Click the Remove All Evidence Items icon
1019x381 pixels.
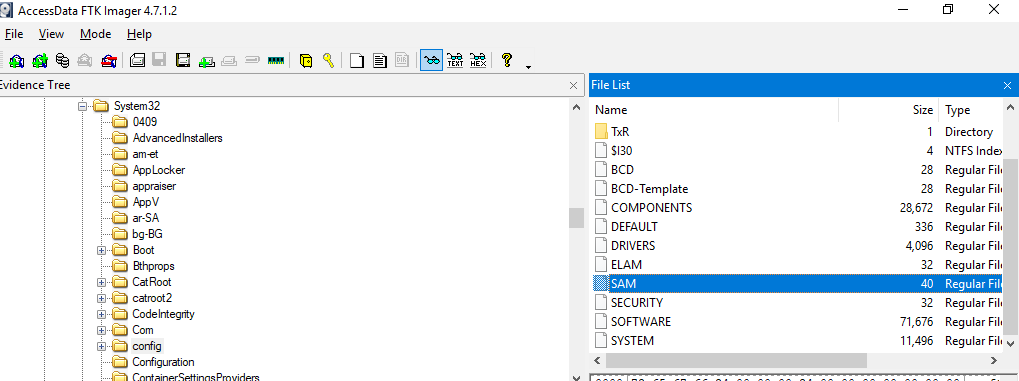coord(109,60)
